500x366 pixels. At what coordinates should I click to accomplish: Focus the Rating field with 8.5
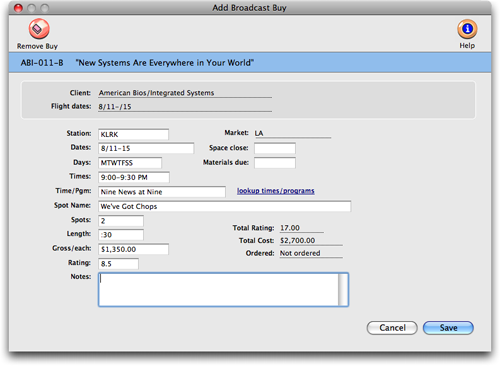point(118,264)
